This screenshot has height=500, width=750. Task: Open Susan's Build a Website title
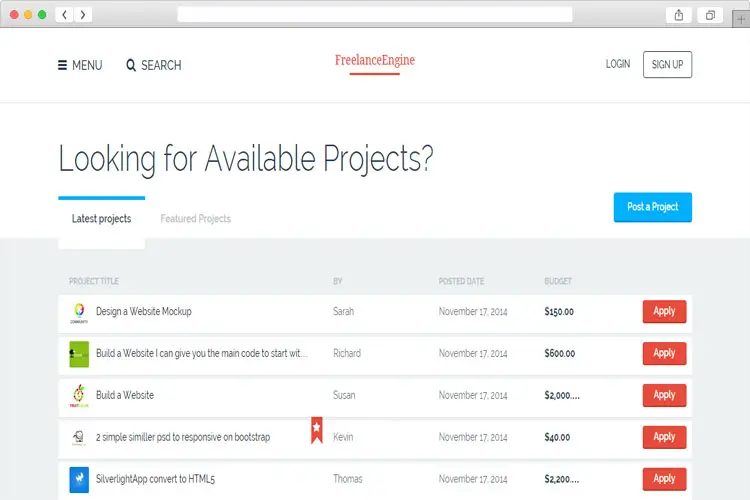125,395
